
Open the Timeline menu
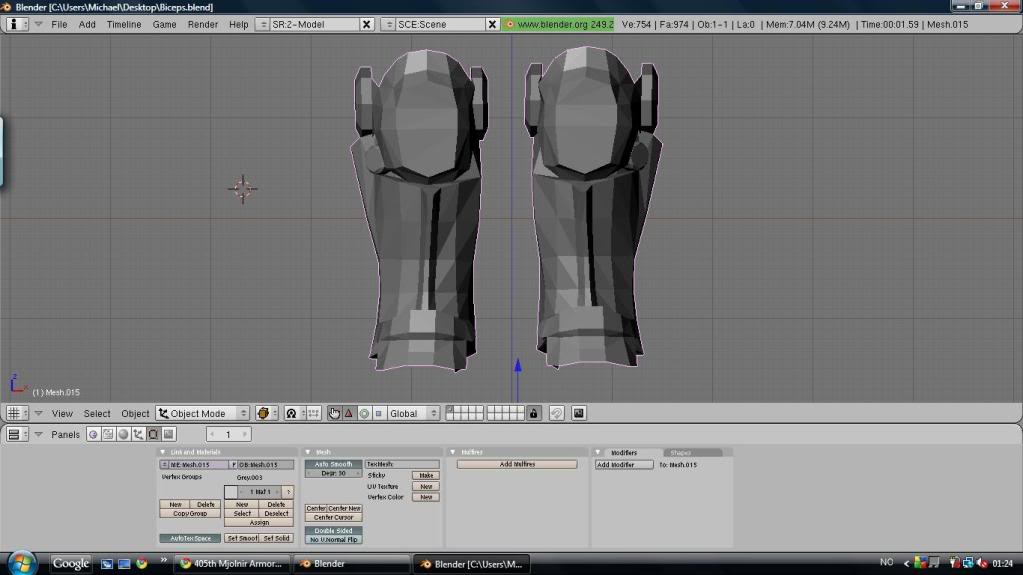coord(124,24)
